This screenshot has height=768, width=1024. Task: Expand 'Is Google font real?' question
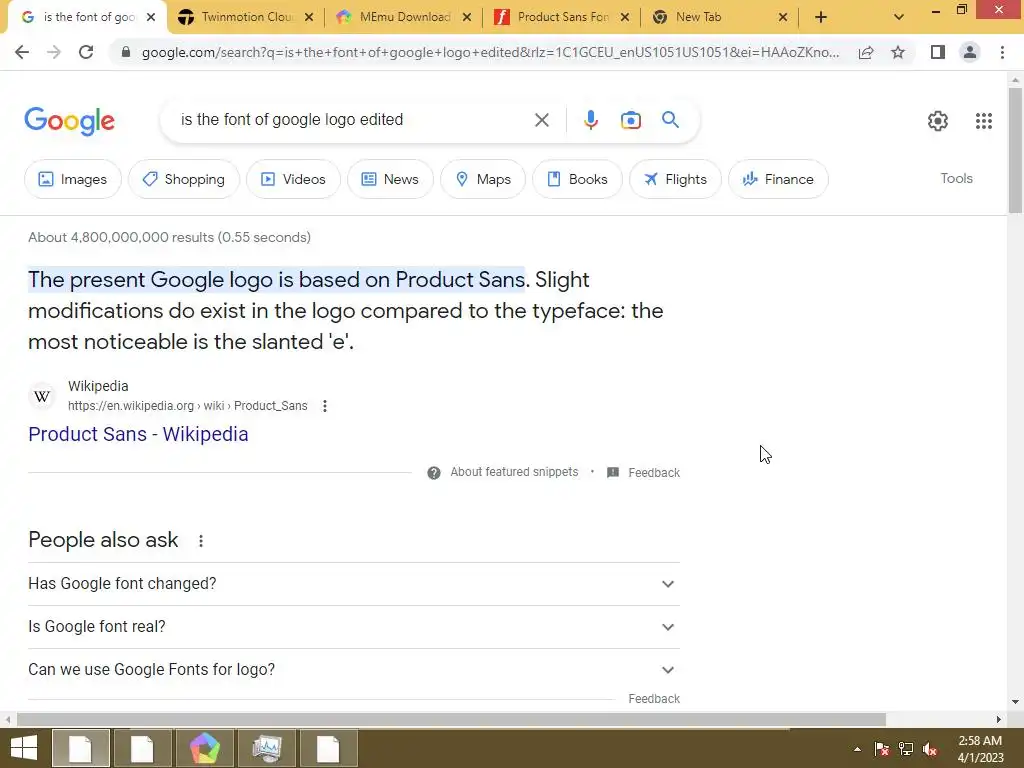coord(354,627)
